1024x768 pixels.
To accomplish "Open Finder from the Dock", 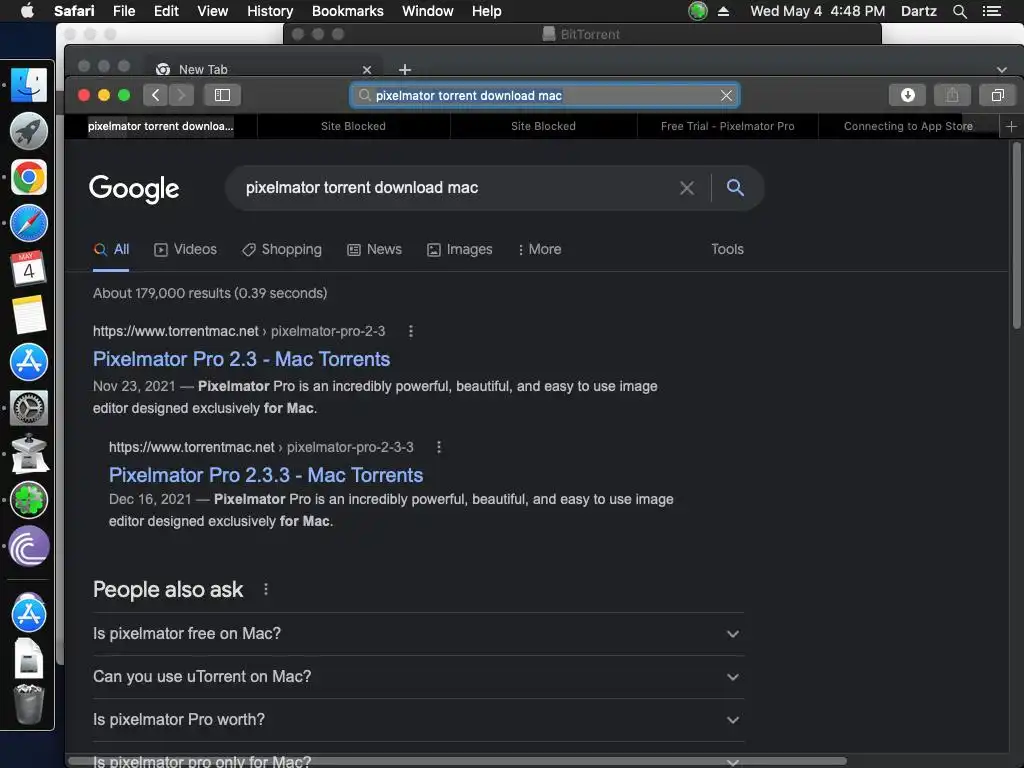I will click(x=29, y=85).
